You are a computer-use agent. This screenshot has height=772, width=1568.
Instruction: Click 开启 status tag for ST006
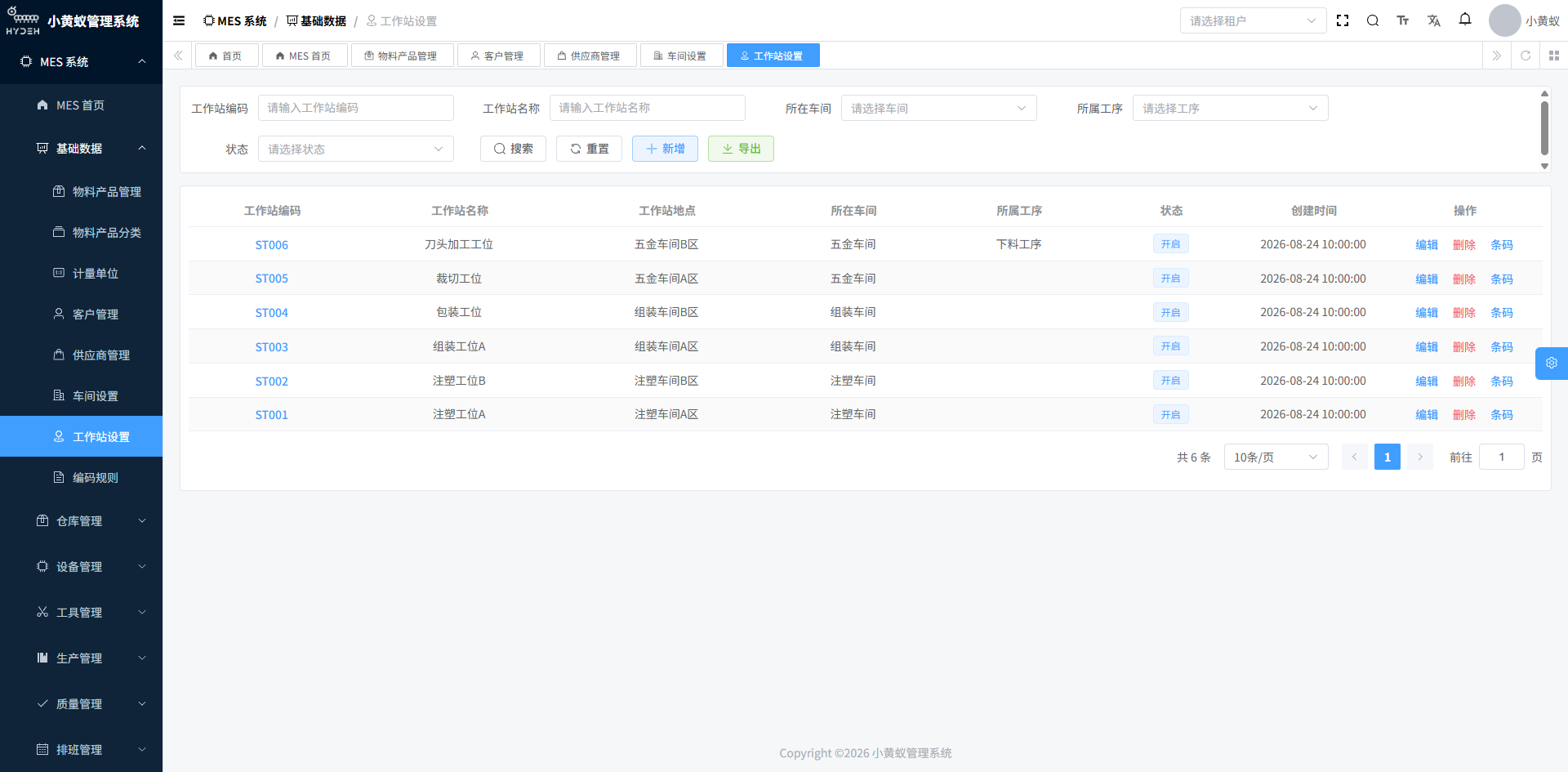point(1170,243)
